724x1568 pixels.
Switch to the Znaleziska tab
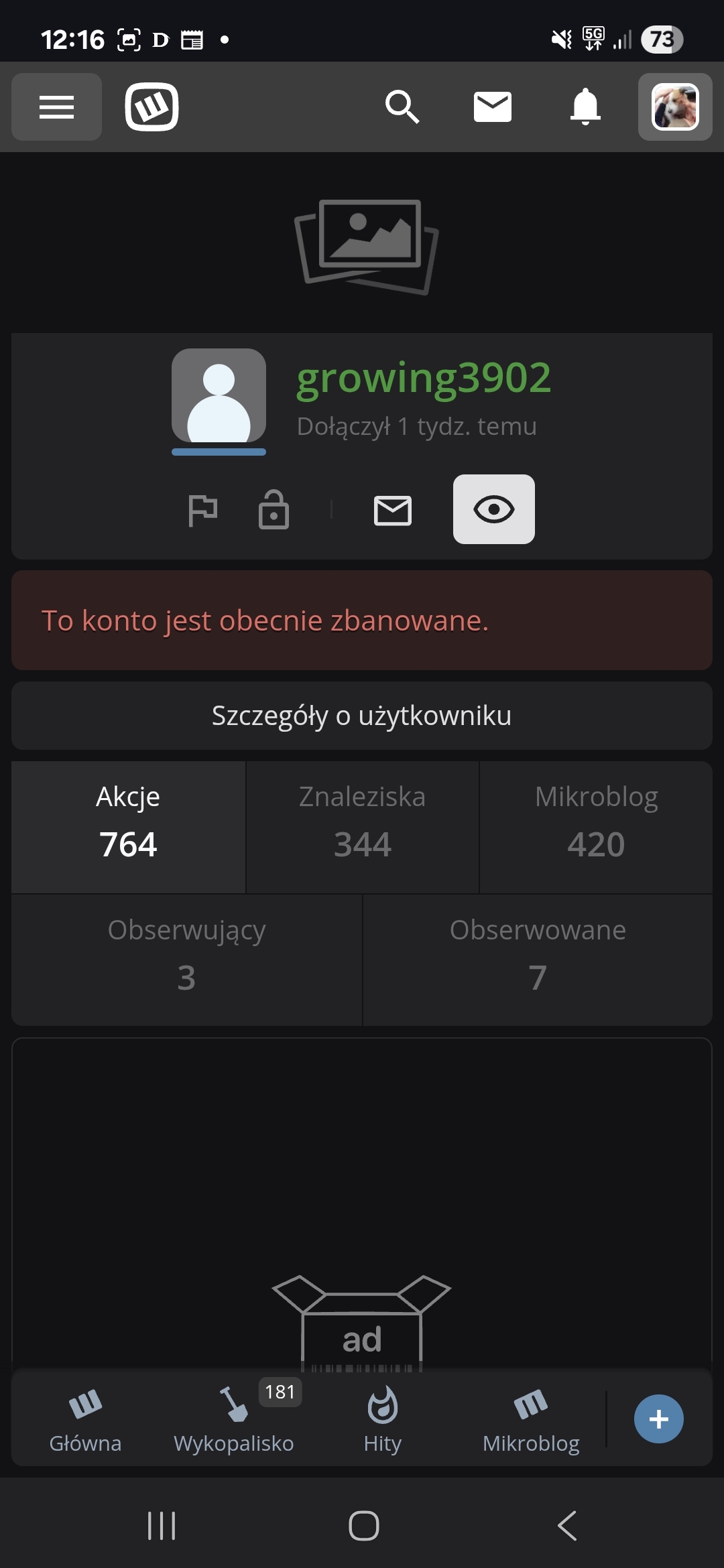click(x=362, y=827)
